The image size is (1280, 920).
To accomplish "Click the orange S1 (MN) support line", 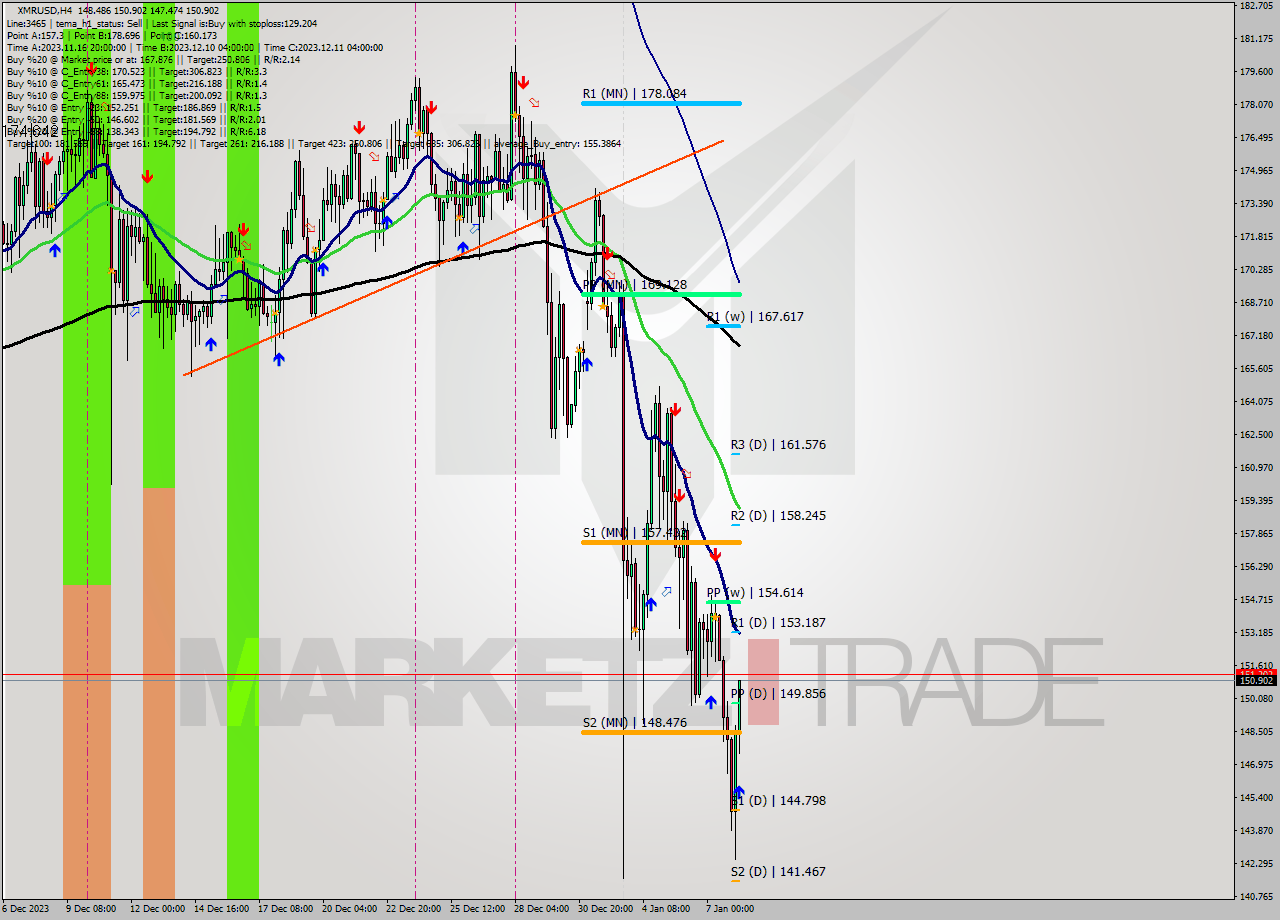I will 661,542.
